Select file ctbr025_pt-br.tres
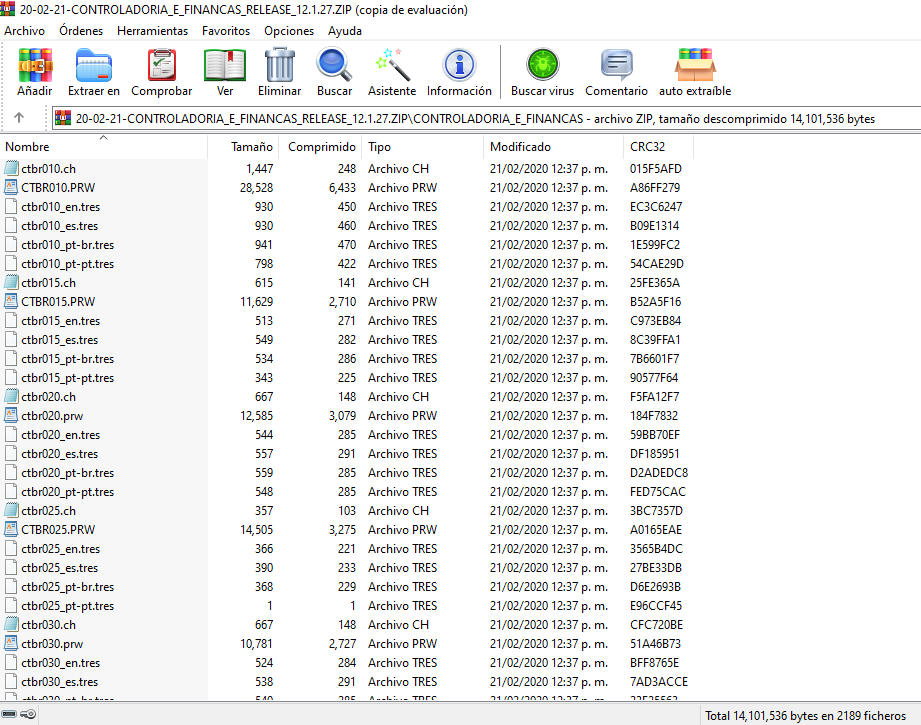 tap(68, 586)
